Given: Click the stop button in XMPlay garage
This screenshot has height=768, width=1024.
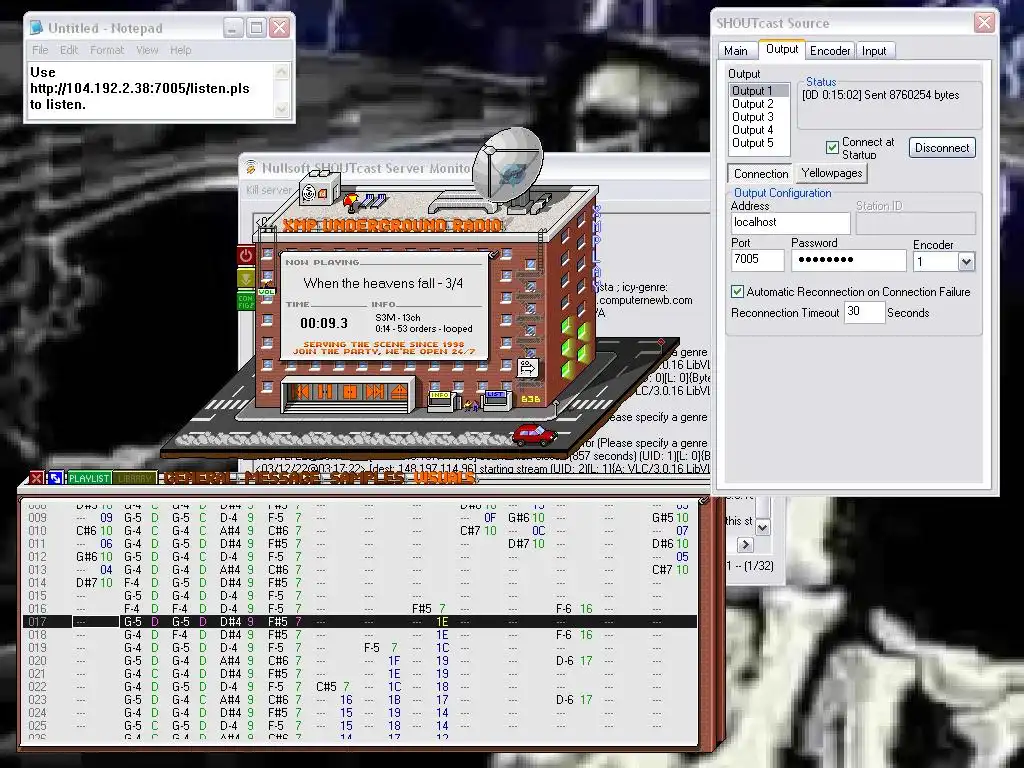Looking at the screenshot, I should 350,392.
